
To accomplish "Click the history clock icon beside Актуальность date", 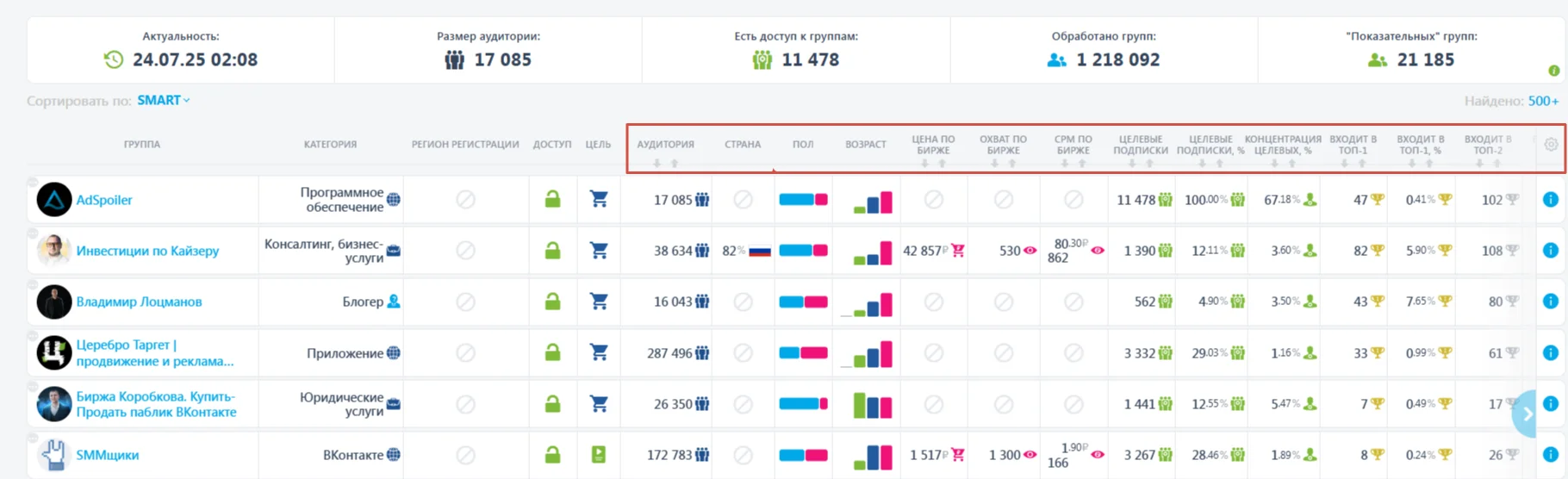I will pos(114,59).
